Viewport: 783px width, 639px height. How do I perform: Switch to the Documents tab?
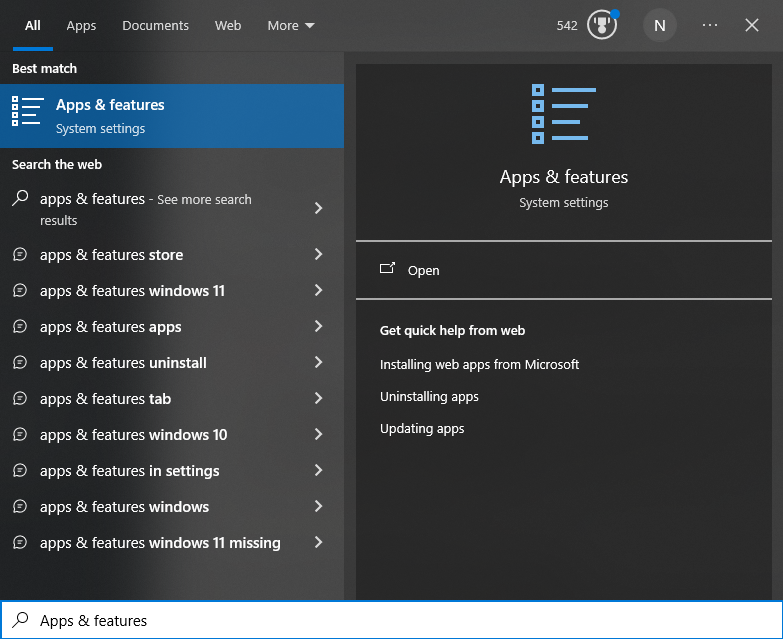pyautogui.click(x=155, y=25)
